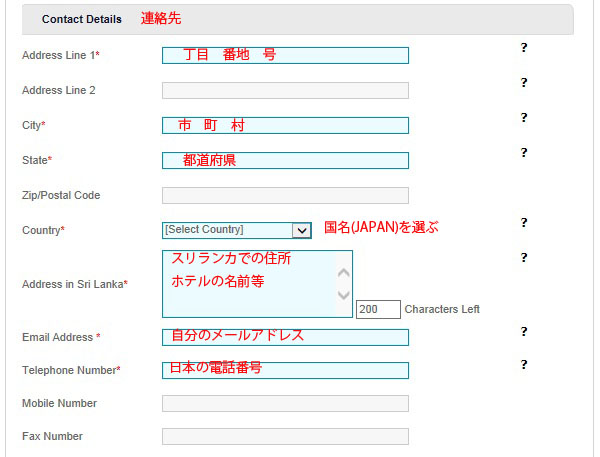The image size is (600, 457).
Task: Click the Address in Sri Lanka text area
Action: point(257,284)
